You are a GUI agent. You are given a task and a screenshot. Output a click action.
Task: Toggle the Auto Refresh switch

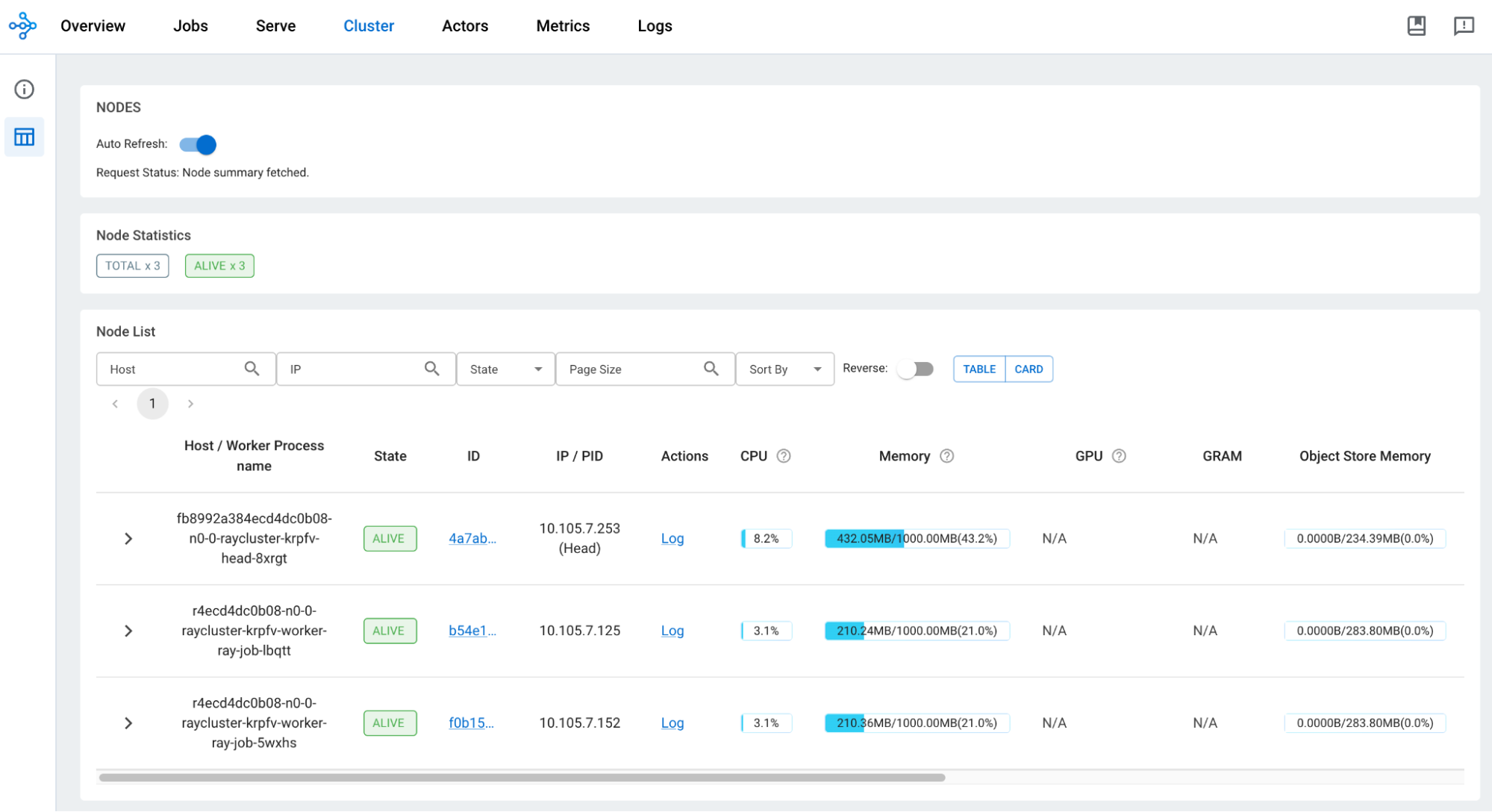click(198, 145)
